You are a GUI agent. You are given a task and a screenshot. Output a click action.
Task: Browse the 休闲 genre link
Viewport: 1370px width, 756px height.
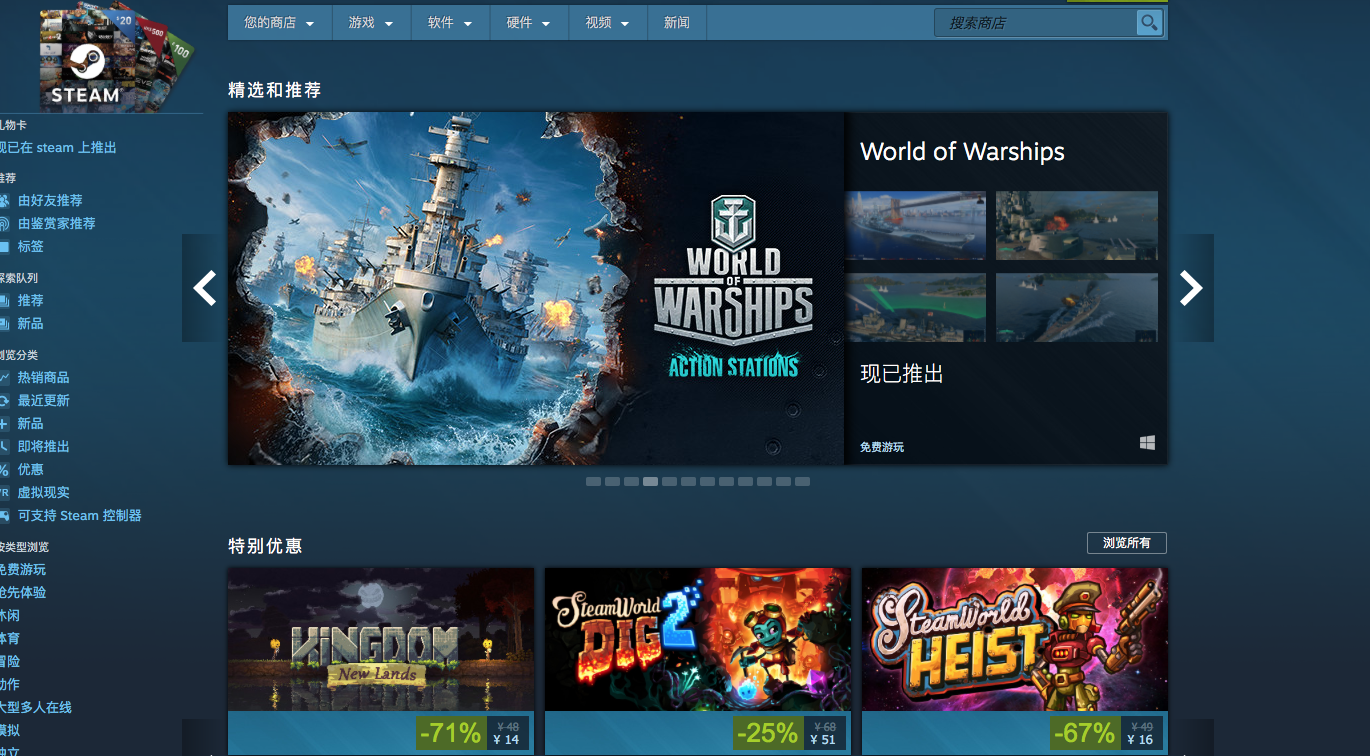(9, 616)
